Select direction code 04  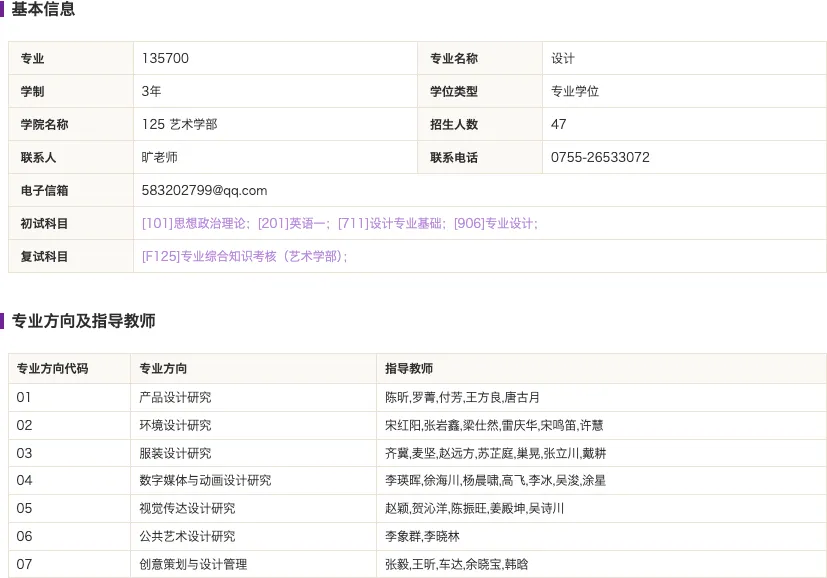coord(24,480)
